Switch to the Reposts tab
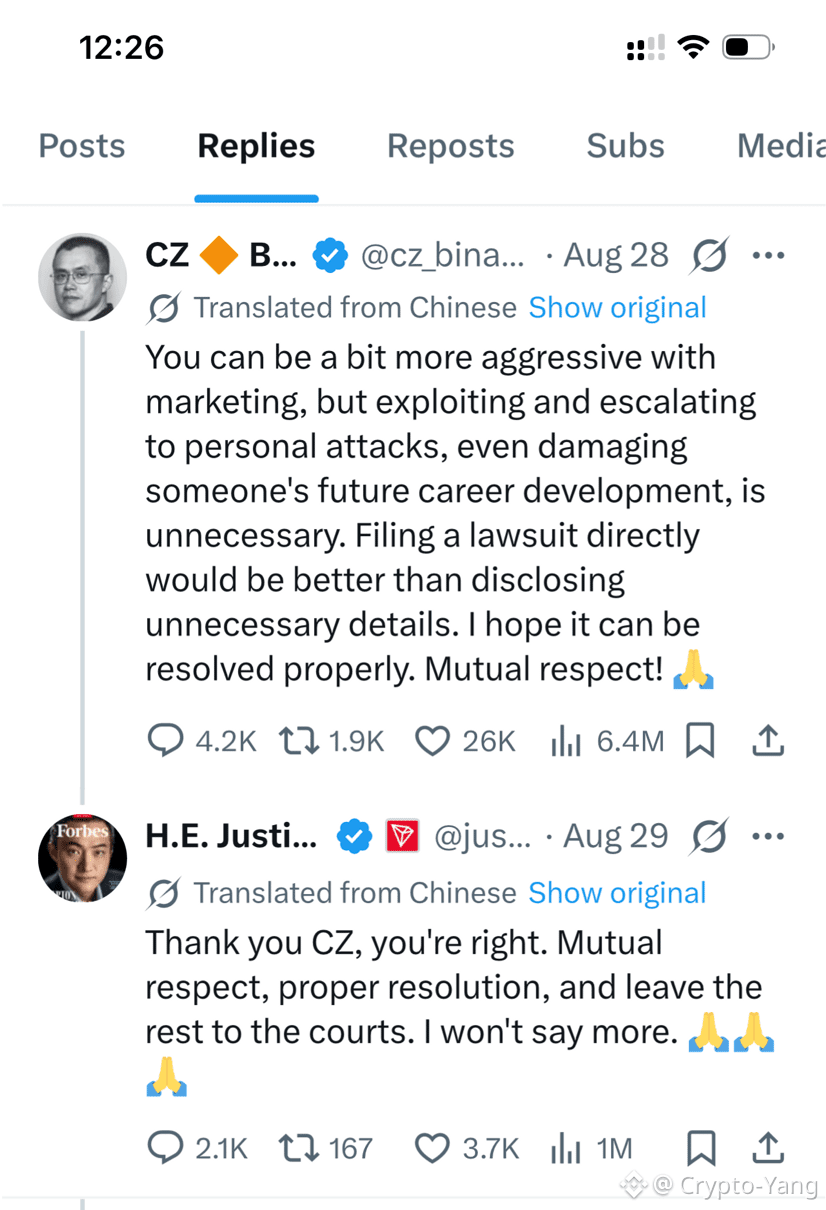This screenshot has height=1210, width=826. [x=451, y=146]
